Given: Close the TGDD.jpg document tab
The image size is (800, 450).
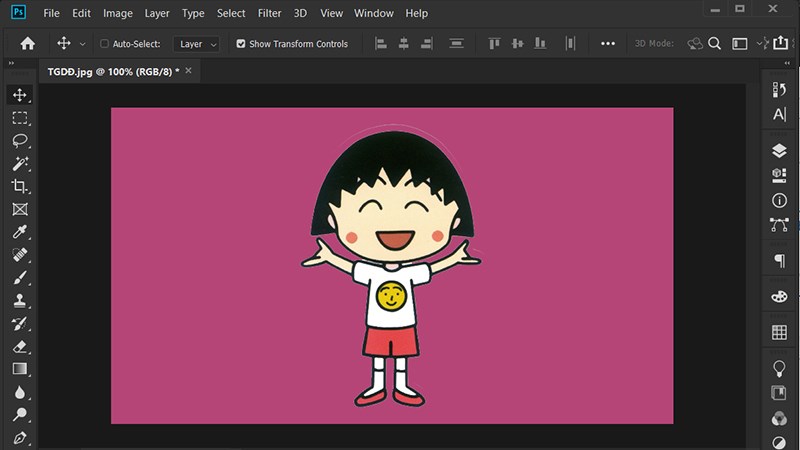Looking at the screenshot, I should [190, 72].
